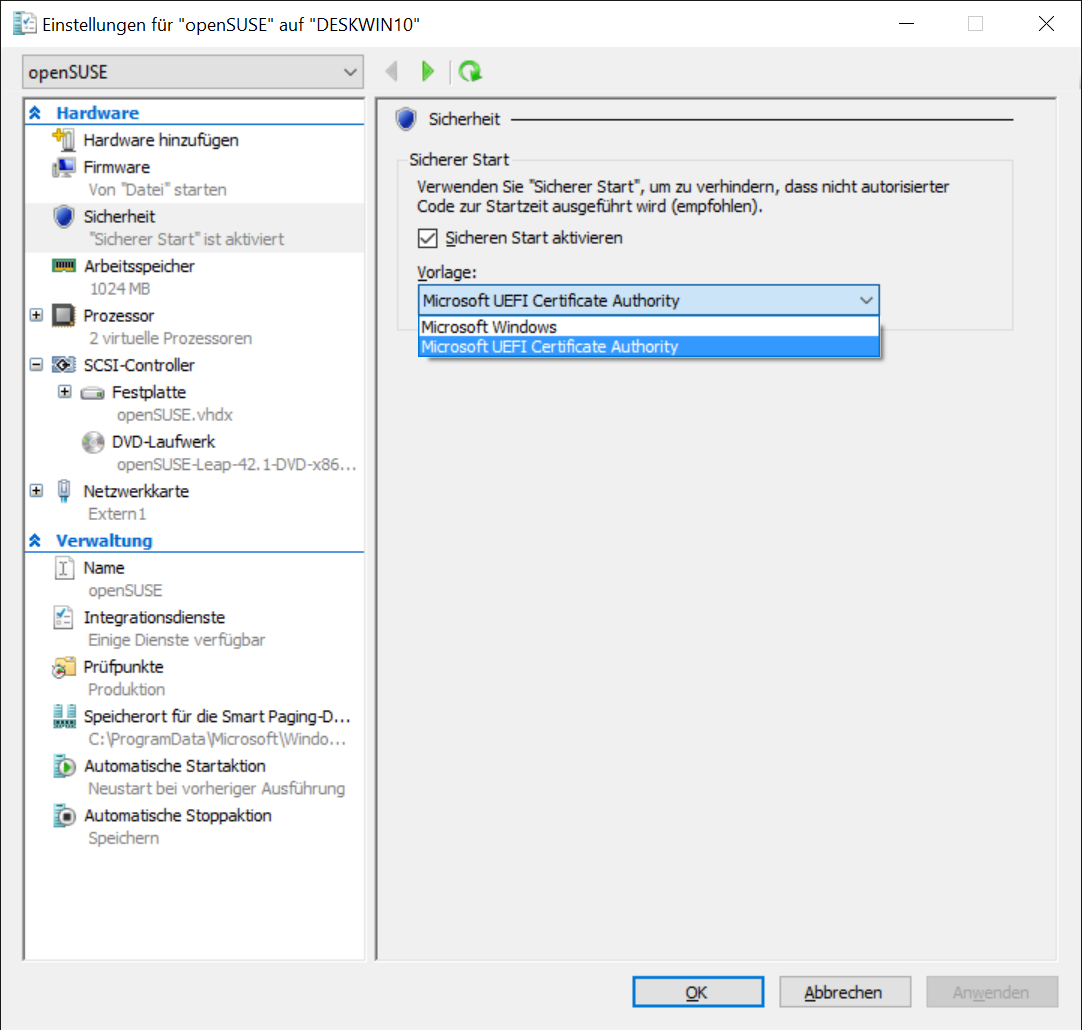1082x1030 pixels.
Task: Click the 'Extern1' network text
Action: (117, 514)
